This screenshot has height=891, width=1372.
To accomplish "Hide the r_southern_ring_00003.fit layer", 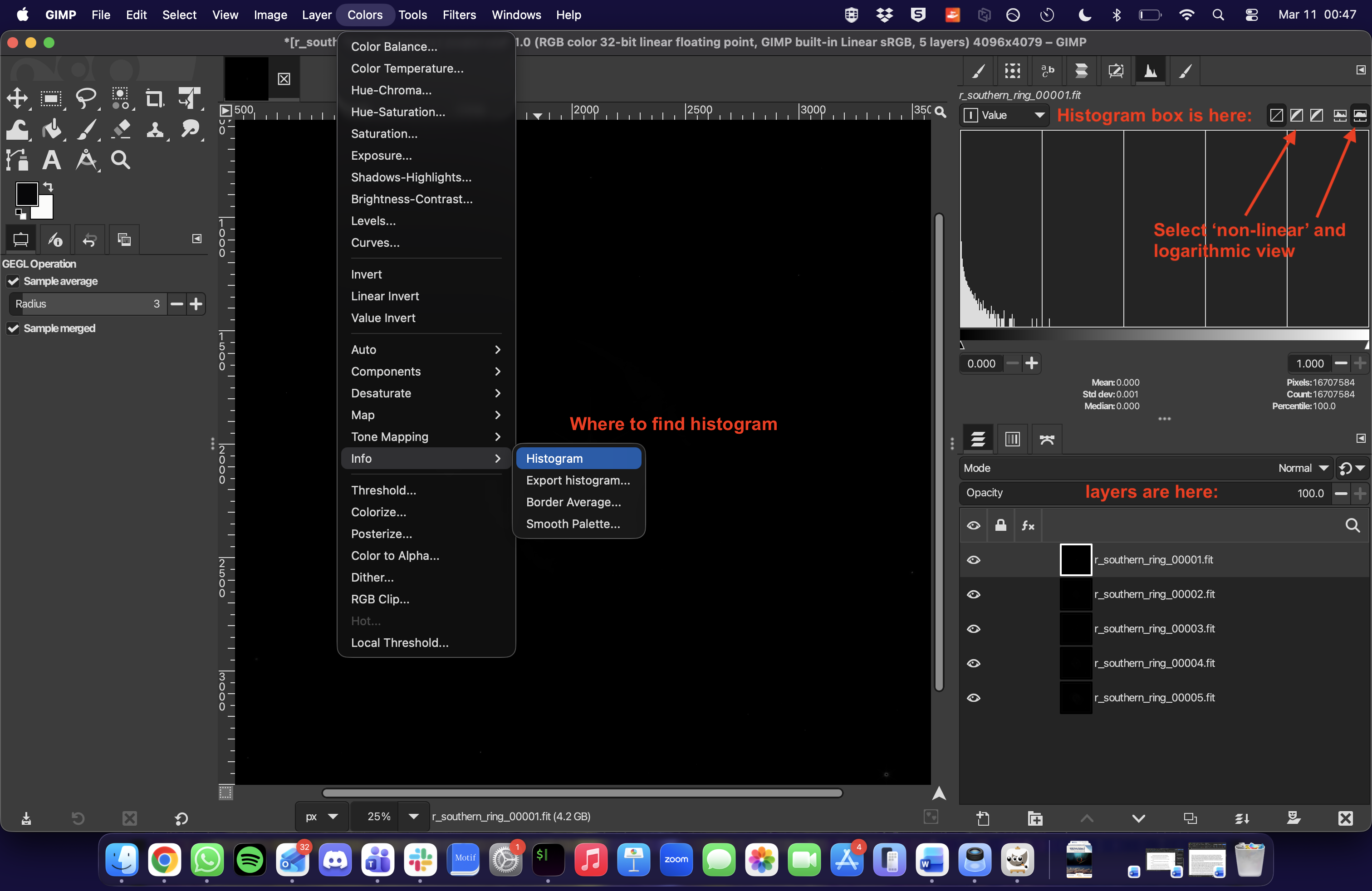I will tap(974, 629).
